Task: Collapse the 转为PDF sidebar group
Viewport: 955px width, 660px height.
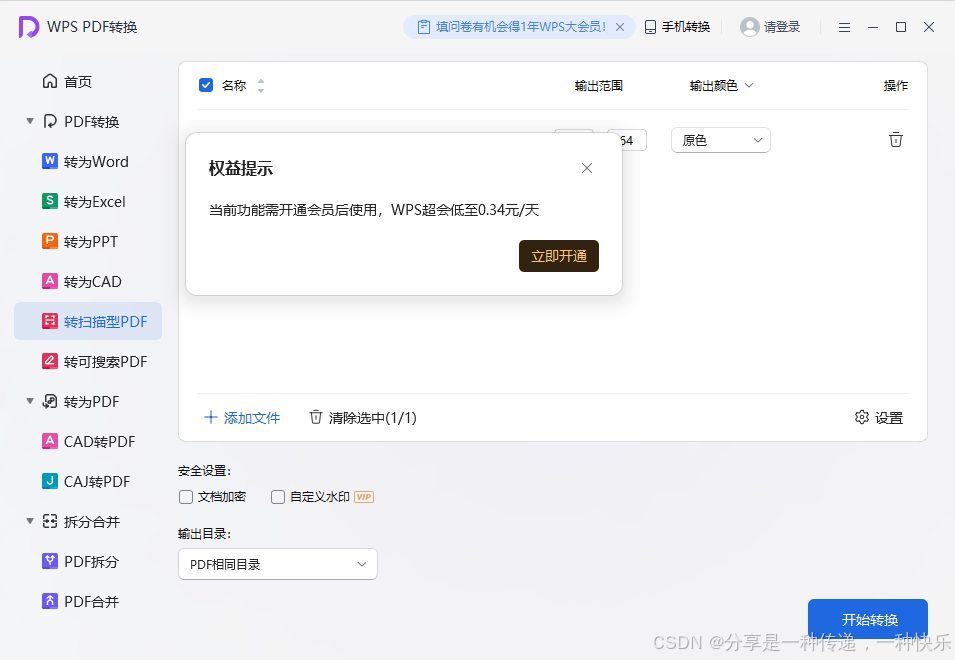Action: [30, 401]
